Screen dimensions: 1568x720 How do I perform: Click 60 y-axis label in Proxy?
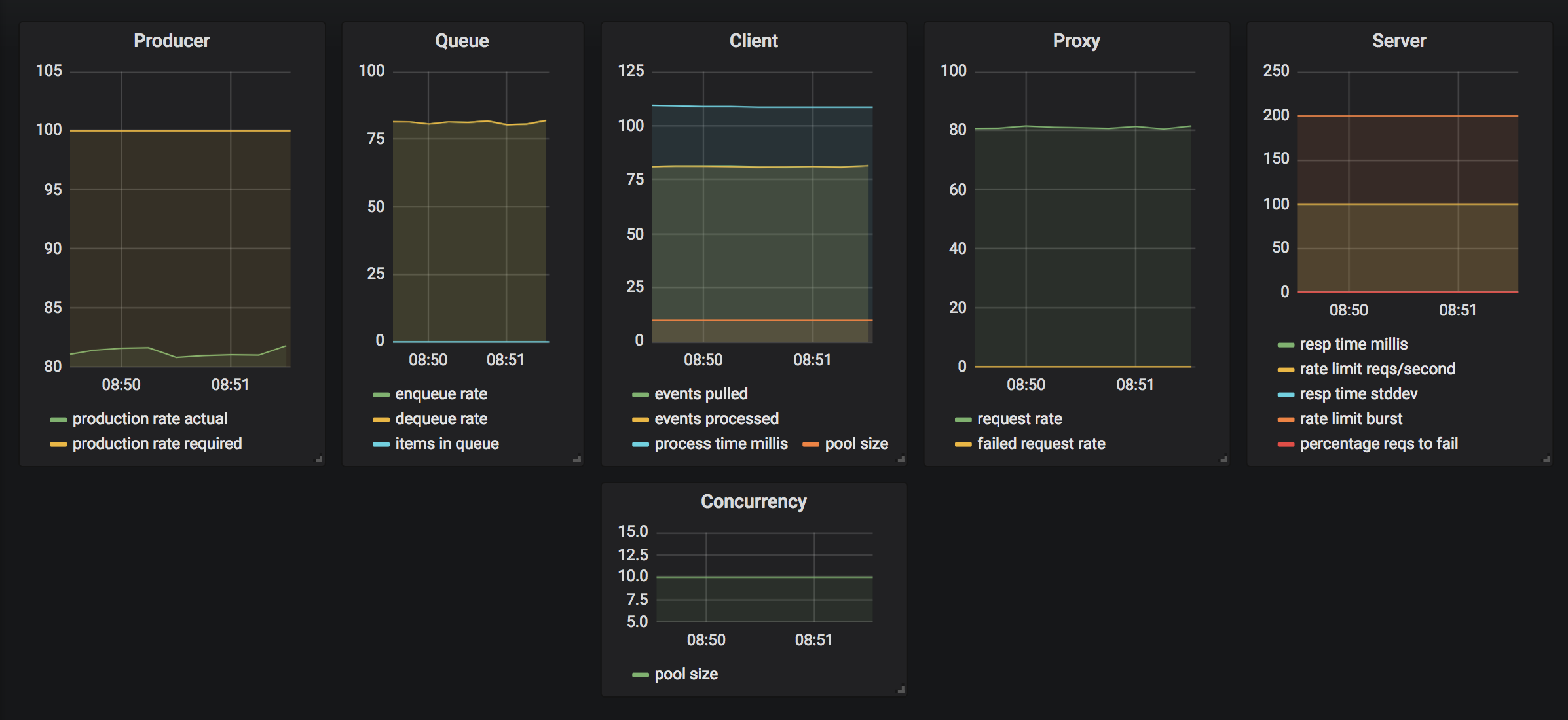pyautogui.click(x=958, y=190)
